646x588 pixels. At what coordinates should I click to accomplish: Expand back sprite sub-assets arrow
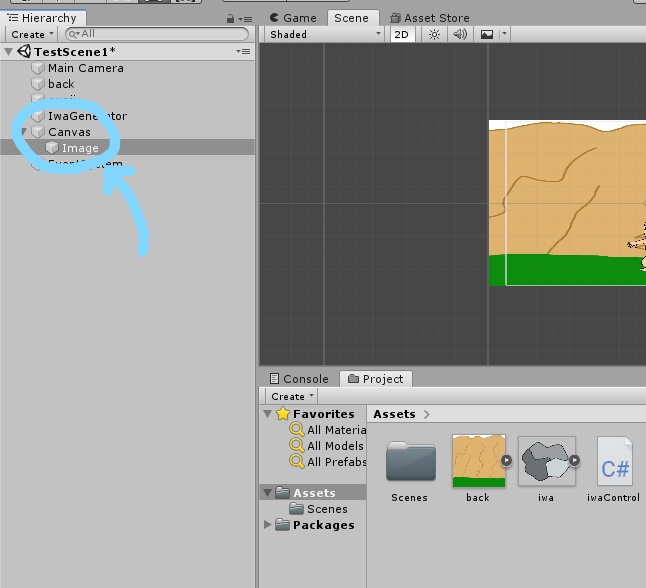coord(506,461)
